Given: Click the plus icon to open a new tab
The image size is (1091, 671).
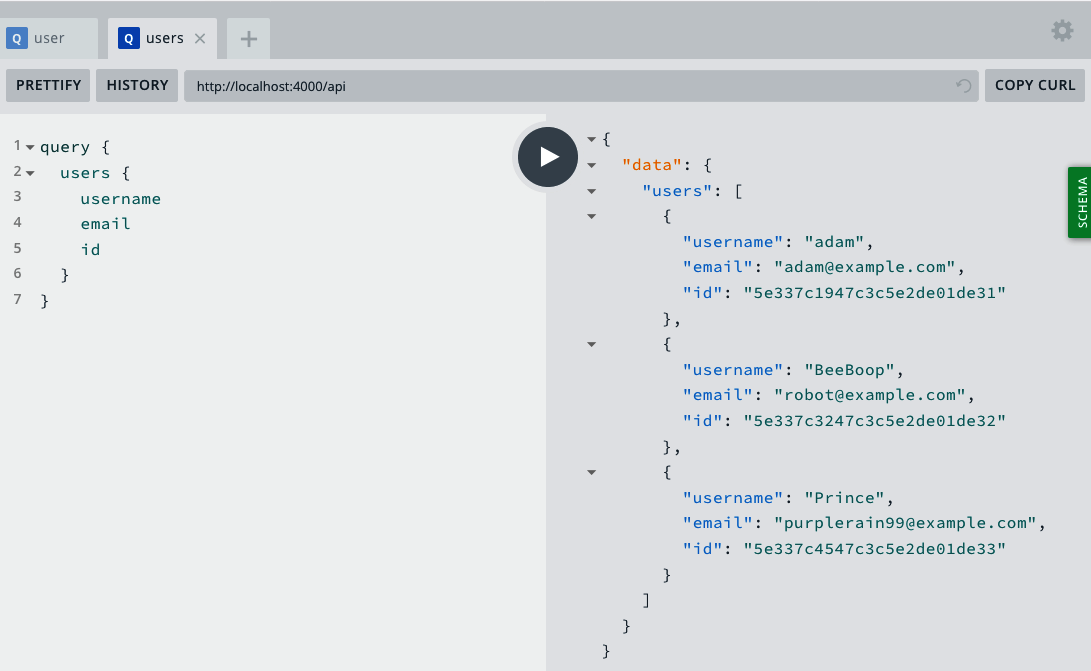Looking at the screenshot, I should (x=248, y=37).
